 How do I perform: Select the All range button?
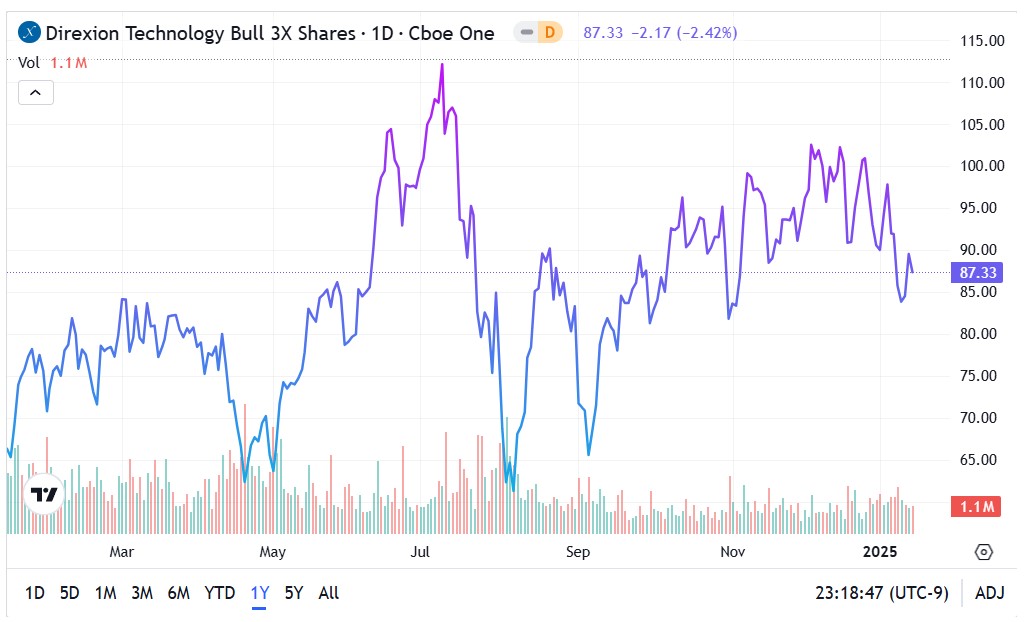[x=329, y=593]
